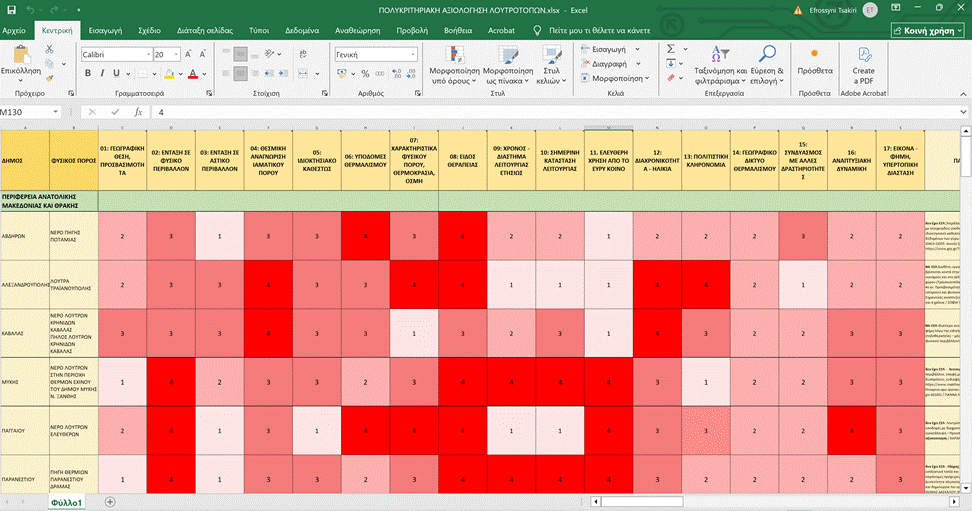Open Στυλ κελιών dropdown
The width and height of the screenshot is (972, 511).
(551, 65)
